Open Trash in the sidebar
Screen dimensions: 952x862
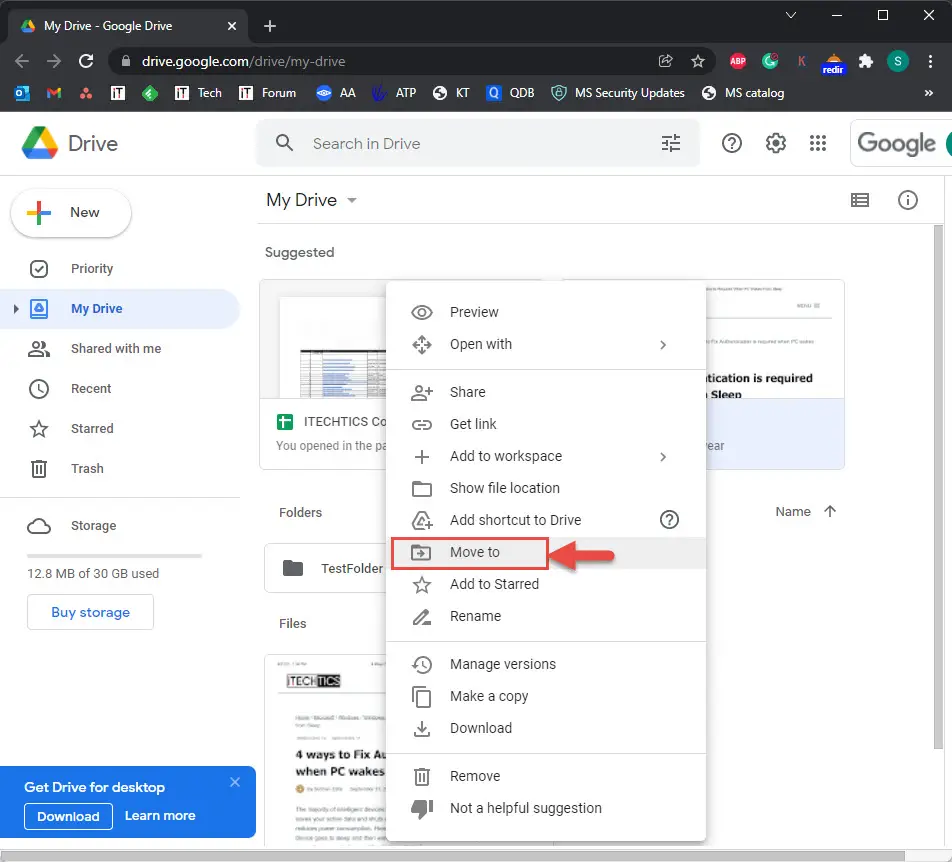point(120,469)
